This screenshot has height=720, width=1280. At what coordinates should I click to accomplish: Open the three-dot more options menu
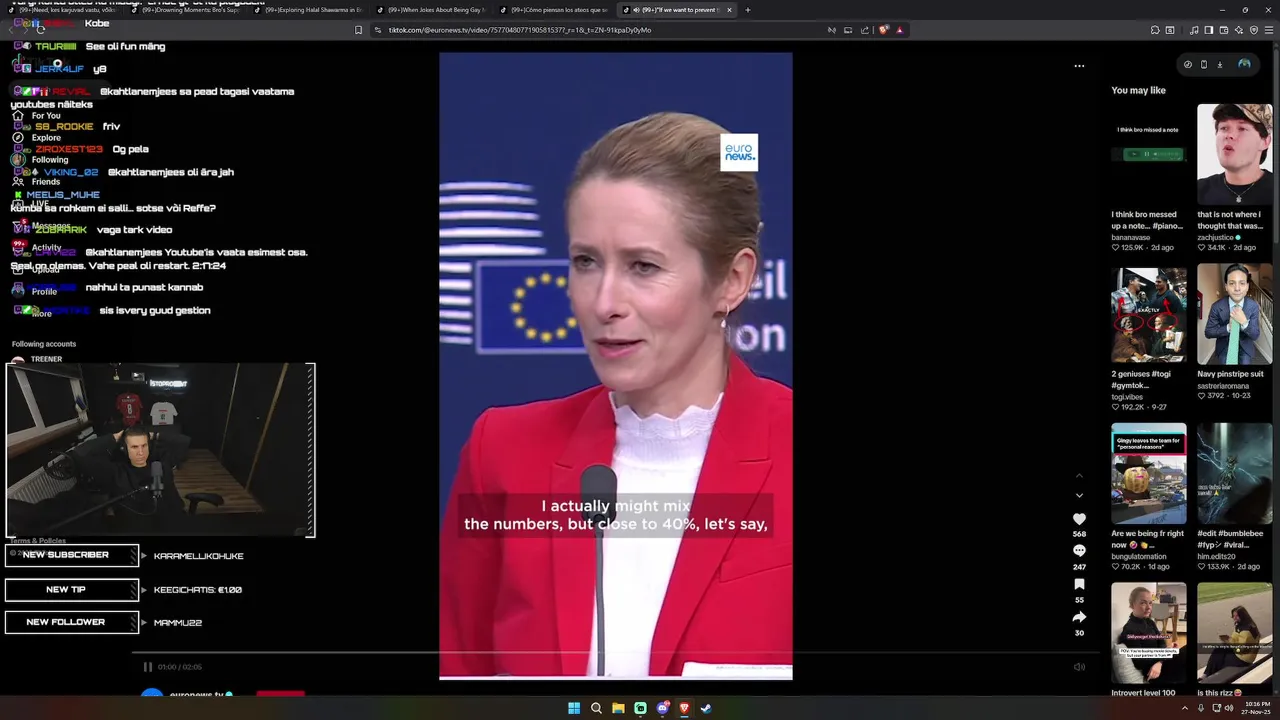pos(1079,66)
